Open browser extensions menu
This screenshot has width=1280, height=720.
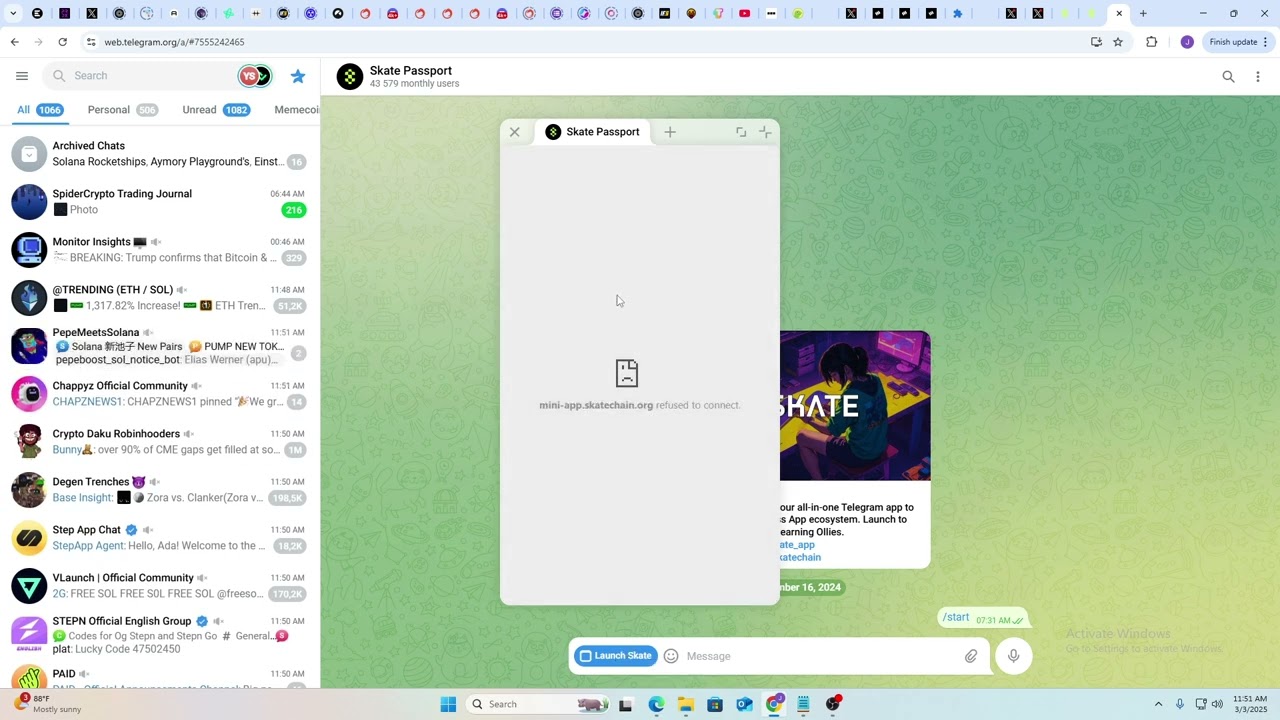[1152, 42]
